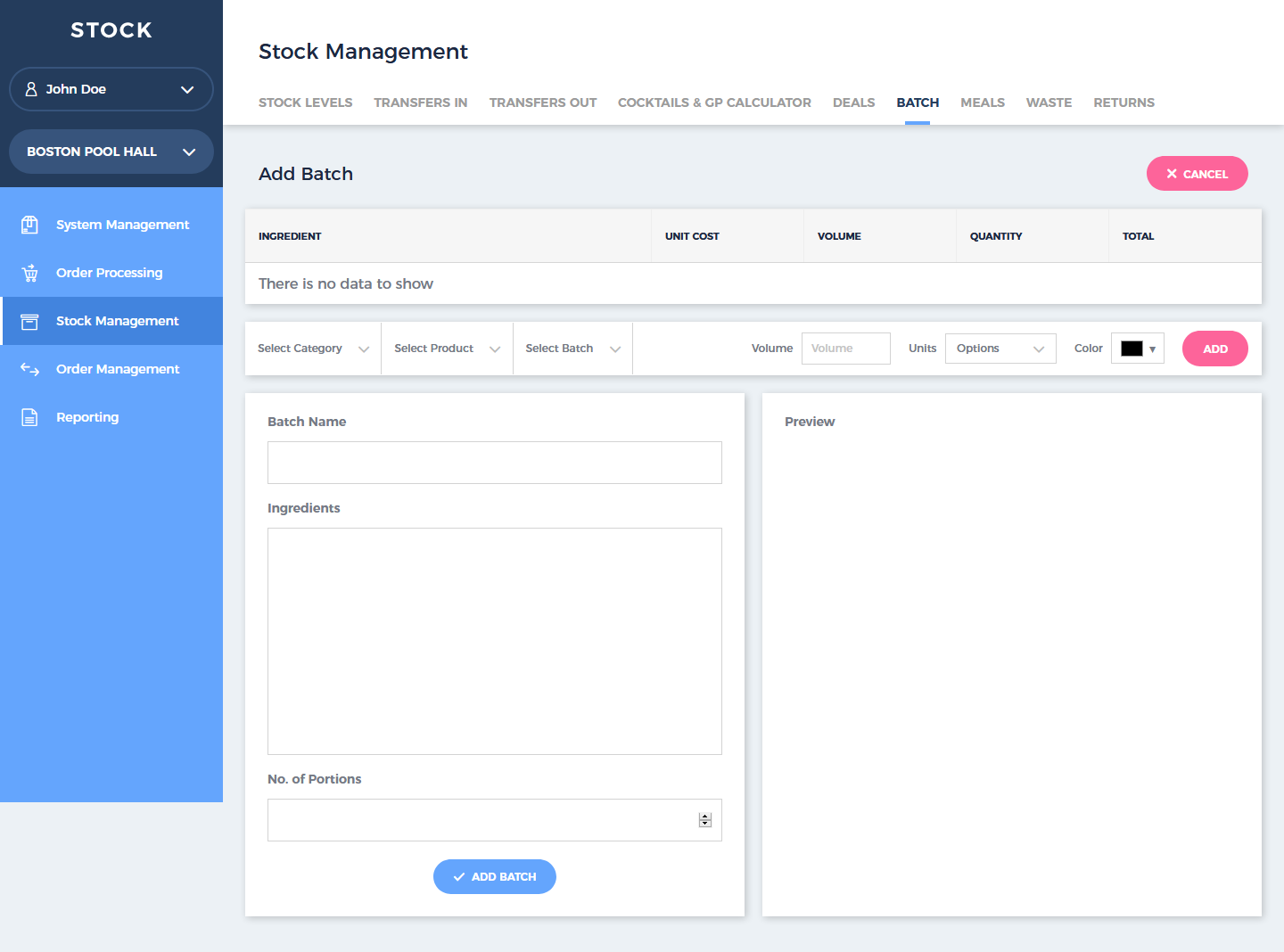The height and width of the screenshot is (952, 1284).
Task: Open Reporting via its document icon
Action: pyautogui.click(x=29, y=416)
